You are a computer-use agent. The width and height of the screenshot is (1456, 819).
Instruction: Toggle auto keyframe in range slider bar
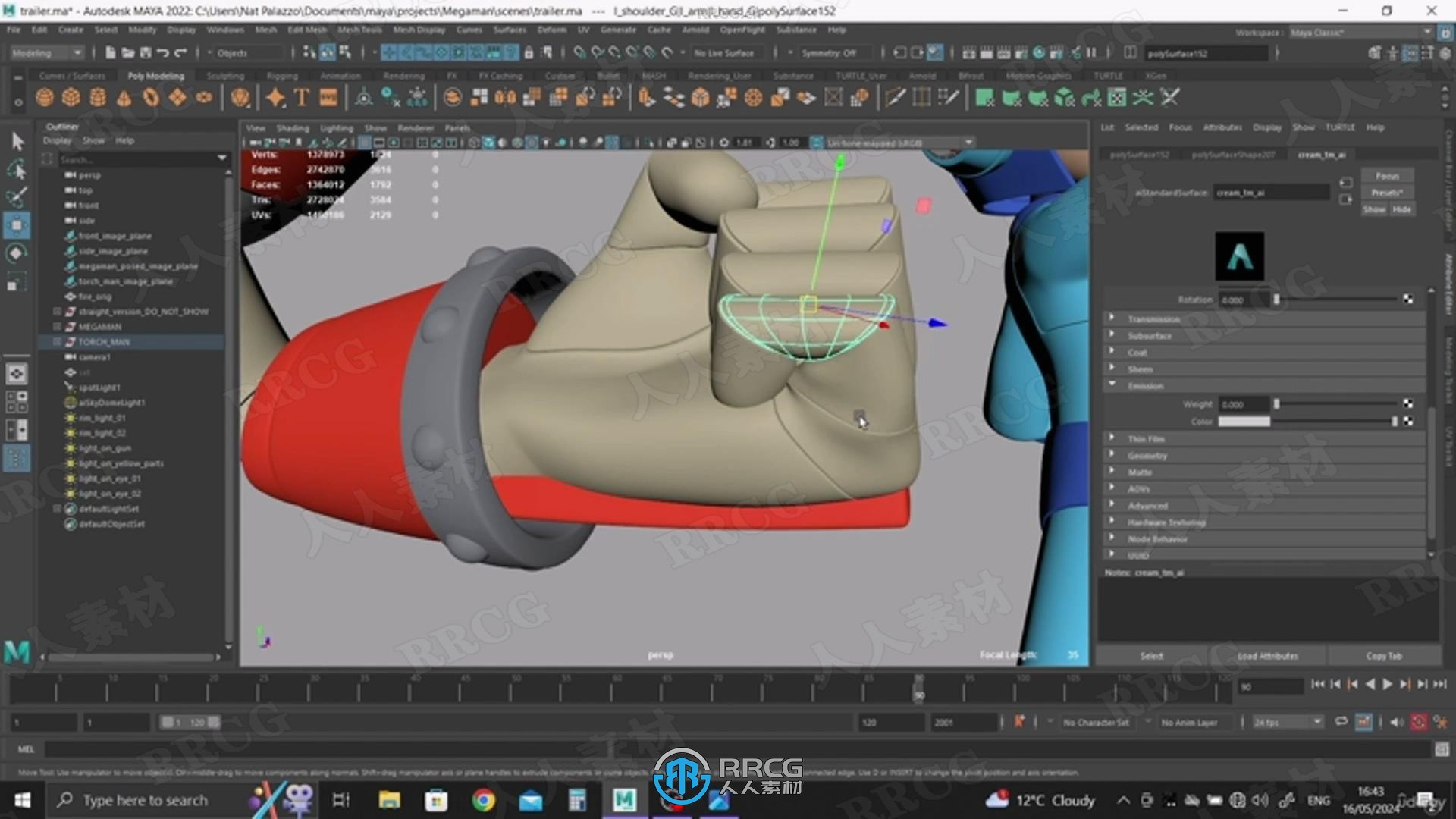(x=1419, y=722)
